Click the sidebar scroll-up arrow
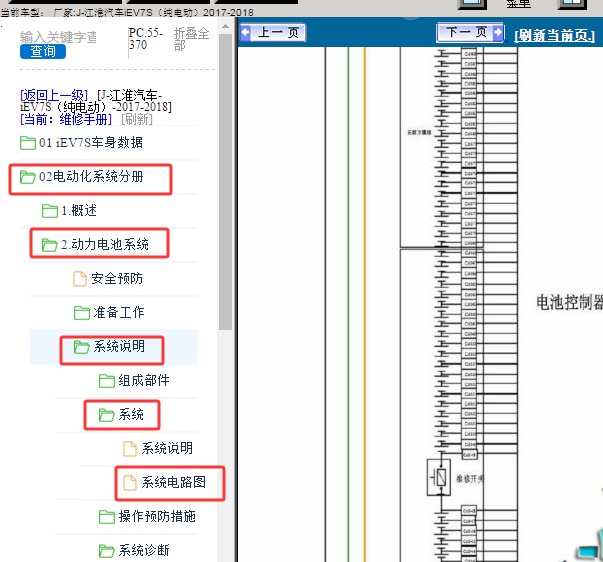Image resolution: width=603 pixels, height=562 pixels. pyautogui.click(x=226, y=27)
